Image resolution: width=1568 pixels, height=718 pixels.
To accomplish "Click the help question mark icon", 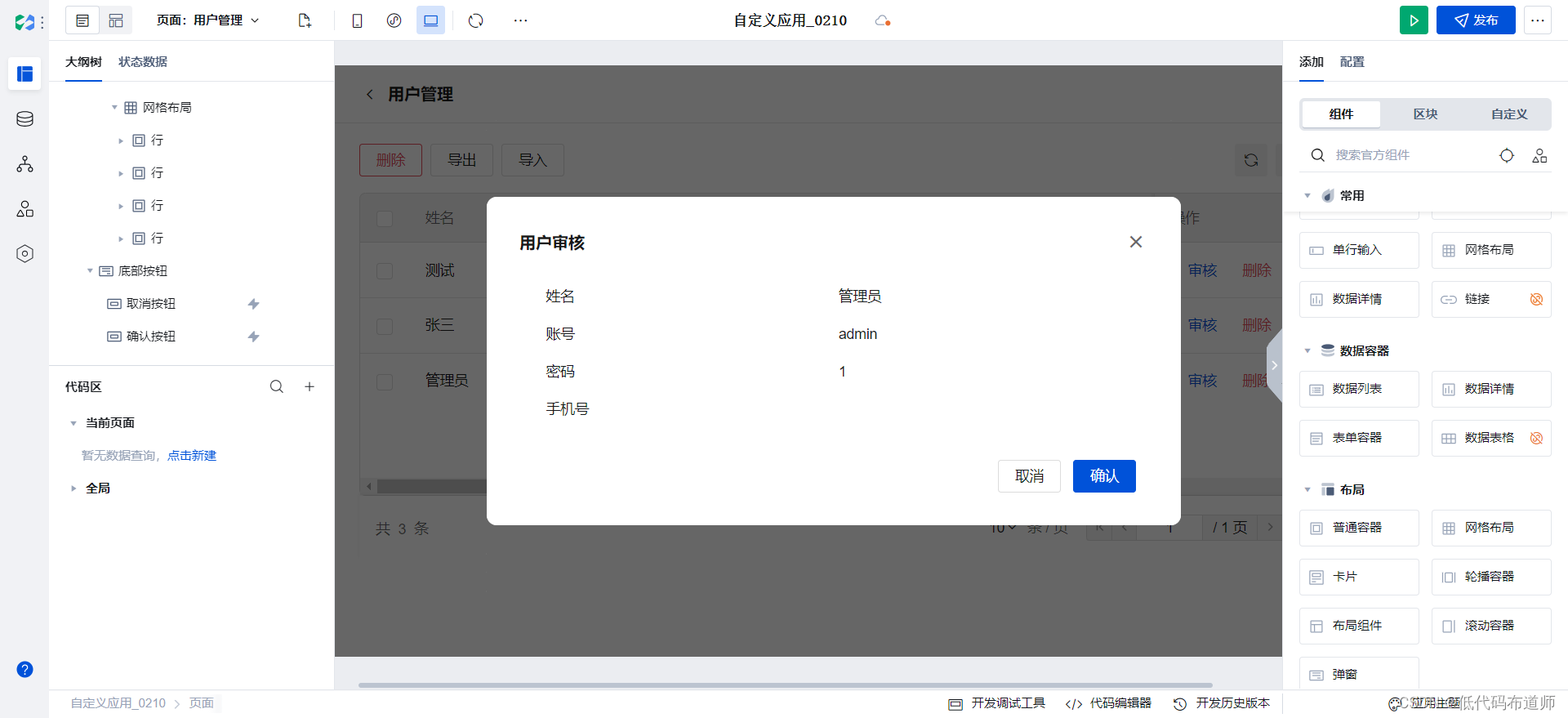I will 24,670.
